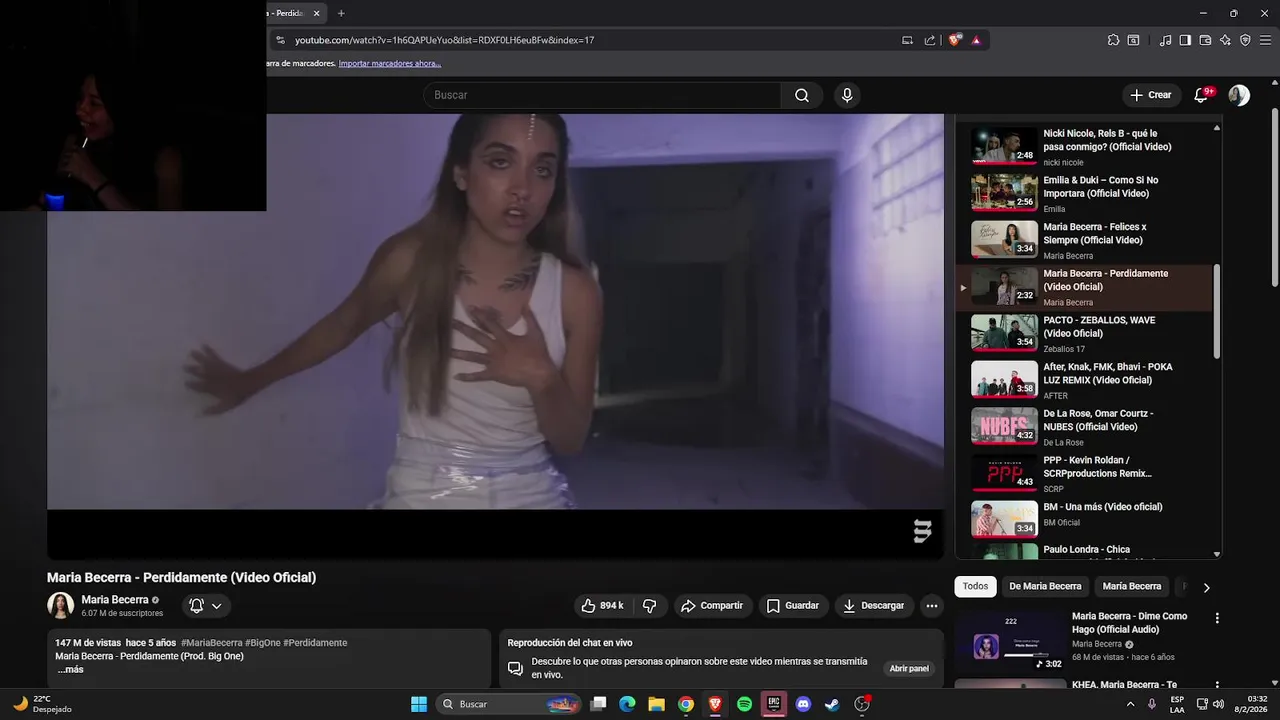Click Importar marcadores ahora link
This screenshot has height=720, width=1280.
[390, 63]
